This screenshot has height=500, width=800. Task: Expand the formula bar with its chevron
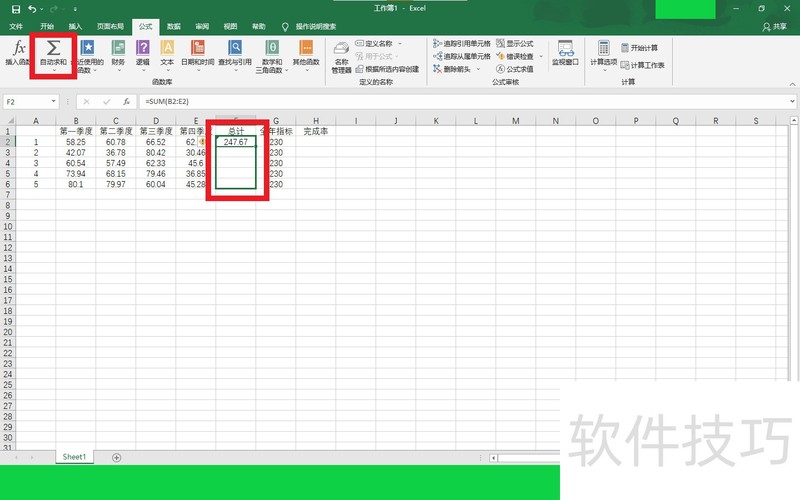(x=792, y=102)
